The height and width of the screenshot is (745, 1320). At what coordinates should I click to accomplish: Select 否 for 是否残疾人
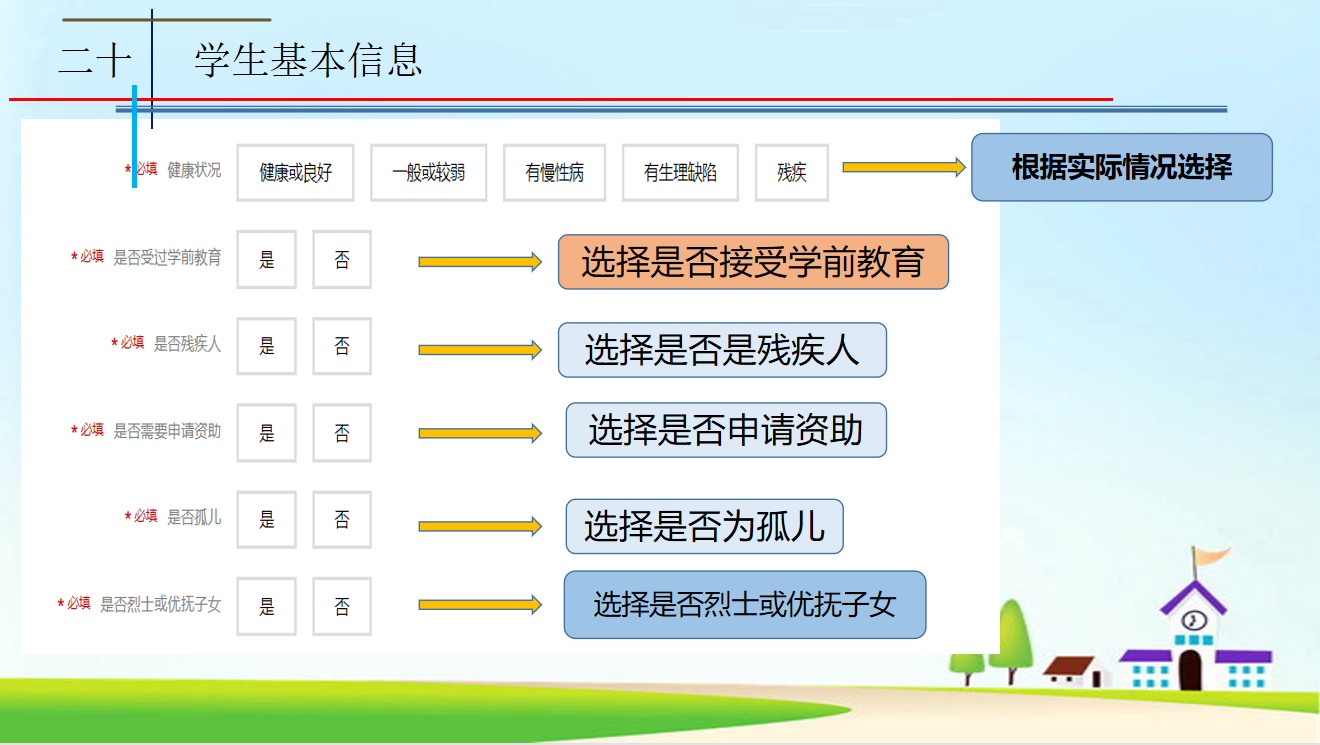pos(342,346)
